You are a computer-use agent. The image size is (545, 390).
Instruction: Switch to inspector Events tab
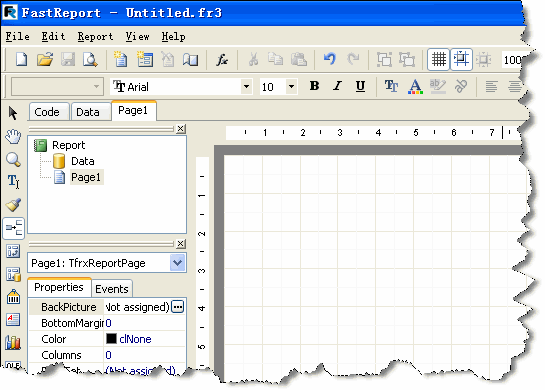click(112, 289)
